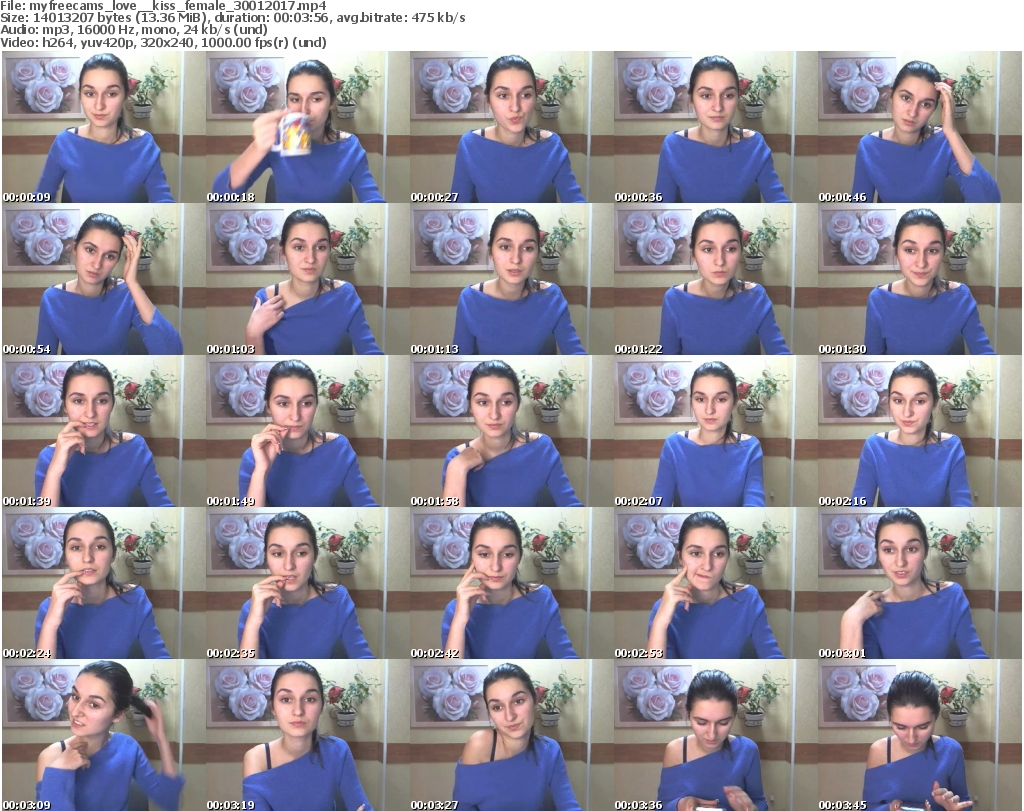Select the thumbnail stamped 00:02:07
This screenshot has width=1024, height=811.
click(x=715, y=432)
